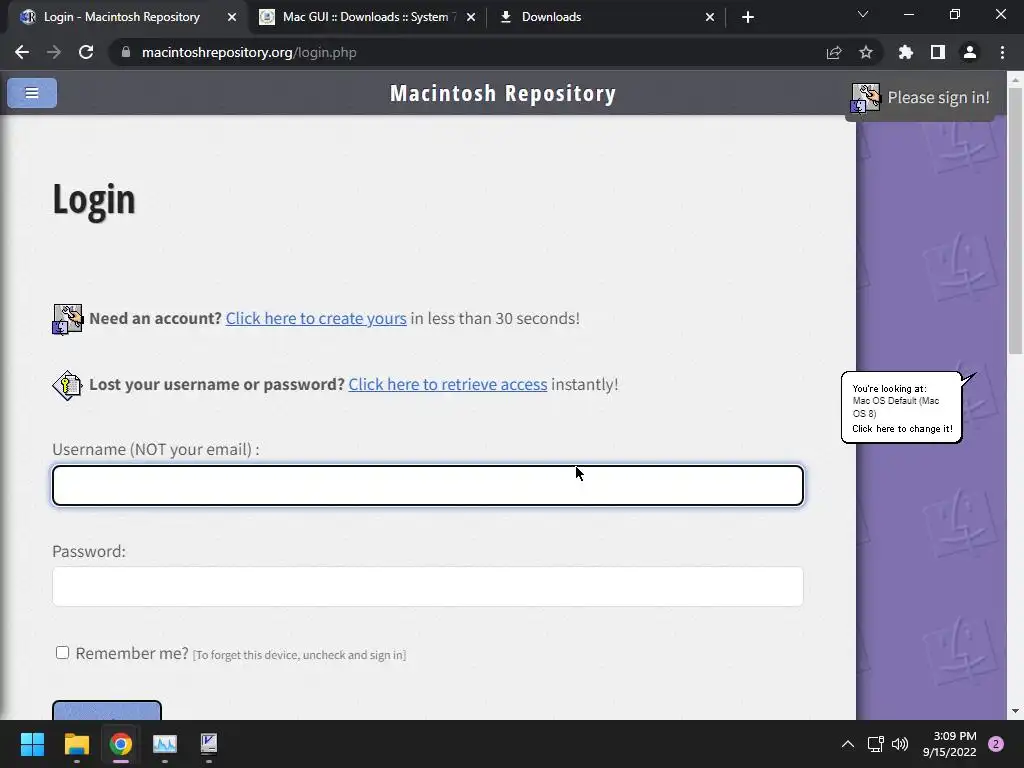Click the page scrollbar up arrow
This screenshot has width=1024, height=768.
1015,79
